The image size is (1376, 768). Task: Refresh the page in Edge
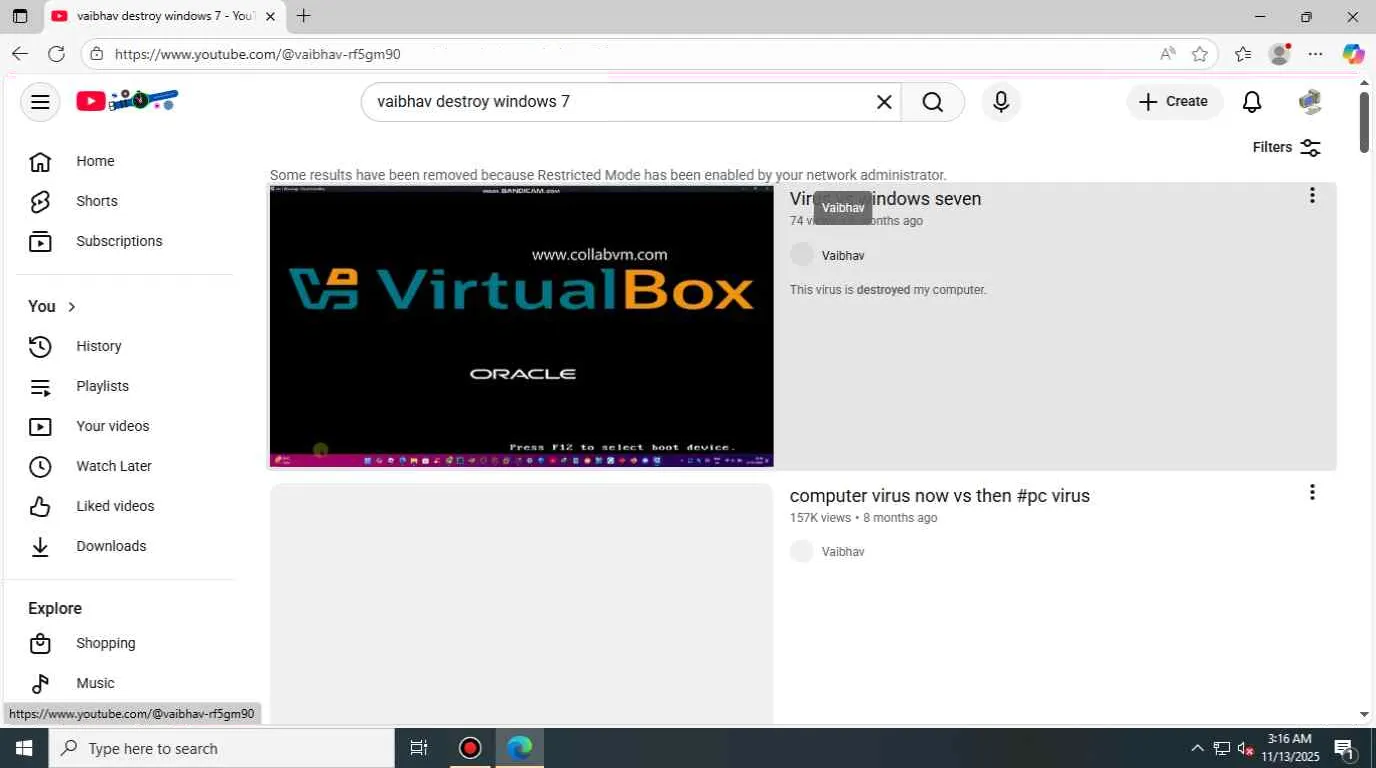point(56,54)
